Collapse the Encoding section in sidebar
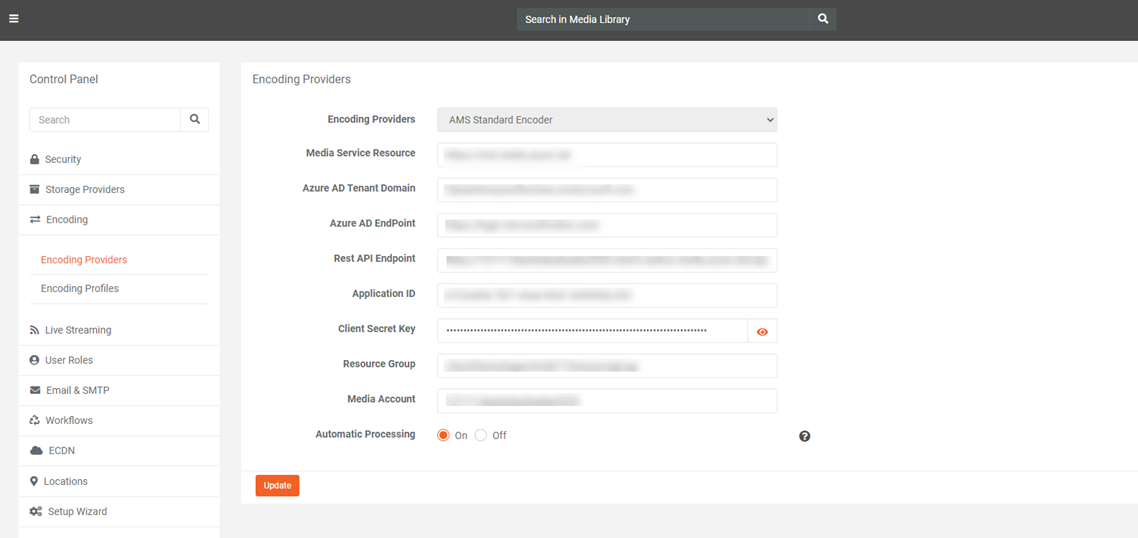Screen dimensions: 1138x538 [66, 220]
